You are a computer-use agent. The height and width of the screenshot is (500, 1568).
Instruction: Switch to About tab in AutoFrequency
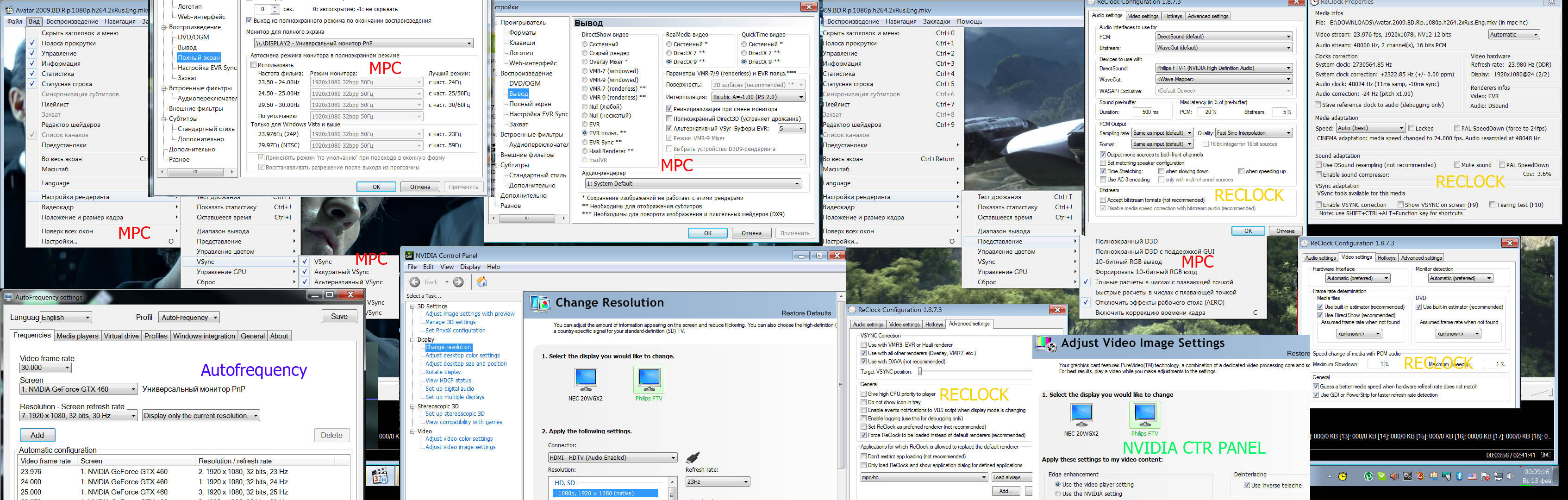coord(280,336)
